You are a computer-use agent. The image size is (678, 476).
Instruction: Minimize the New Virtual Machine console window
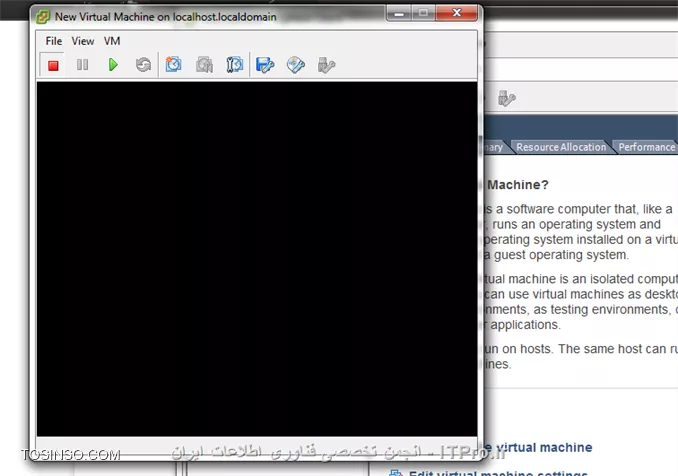tap(399, 13)
